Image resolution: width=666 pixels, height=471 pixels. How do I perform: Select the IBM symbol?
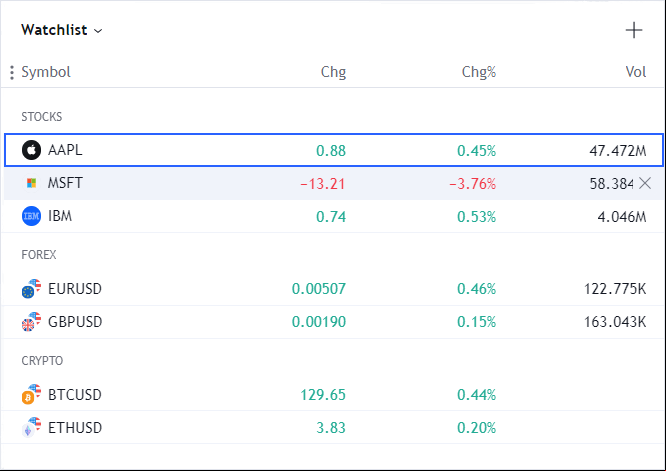60,216
